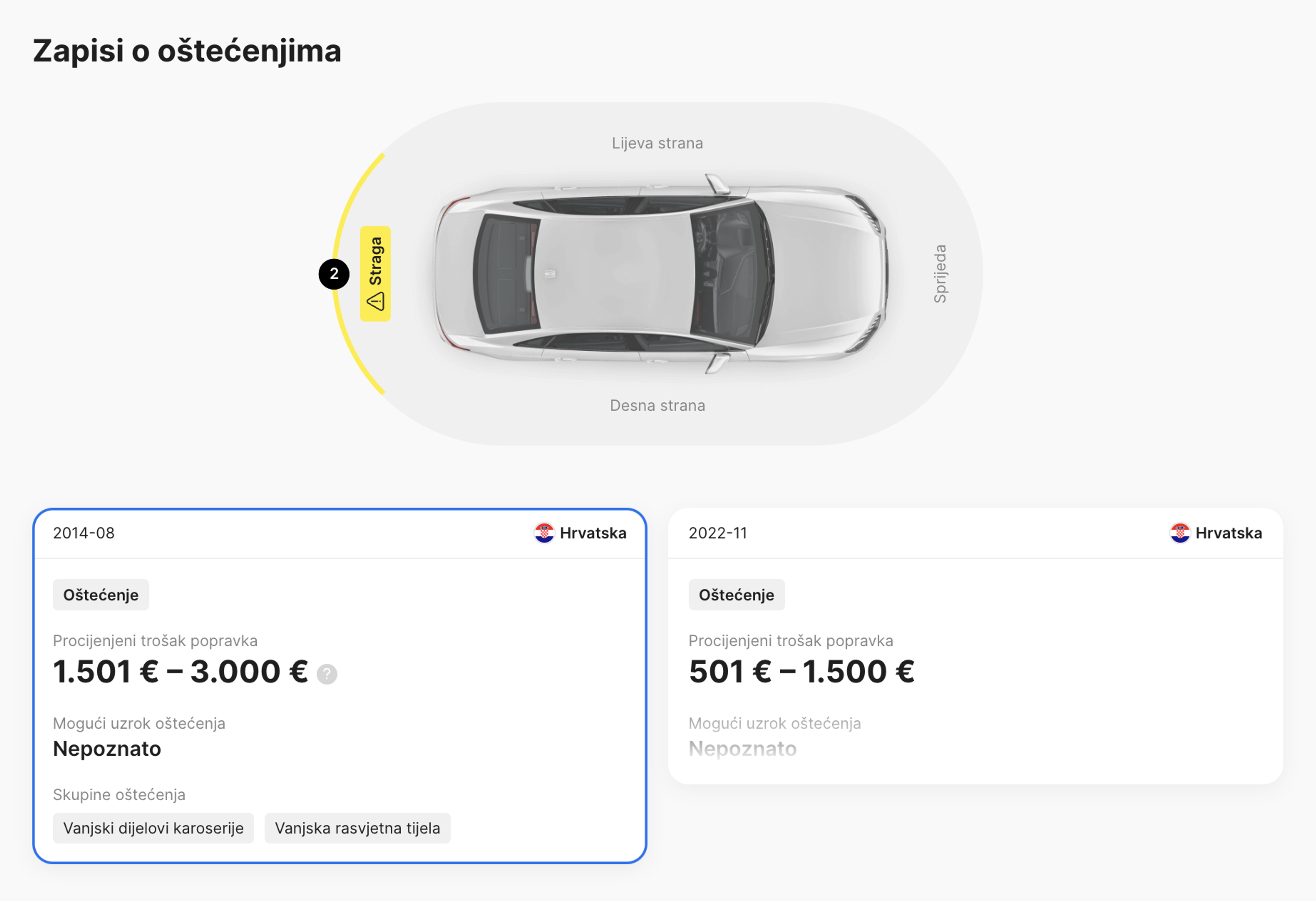1316x901 pixels.
Task: Click the Vanjski dijelovi karoserije tag
Action: [154, 828]
